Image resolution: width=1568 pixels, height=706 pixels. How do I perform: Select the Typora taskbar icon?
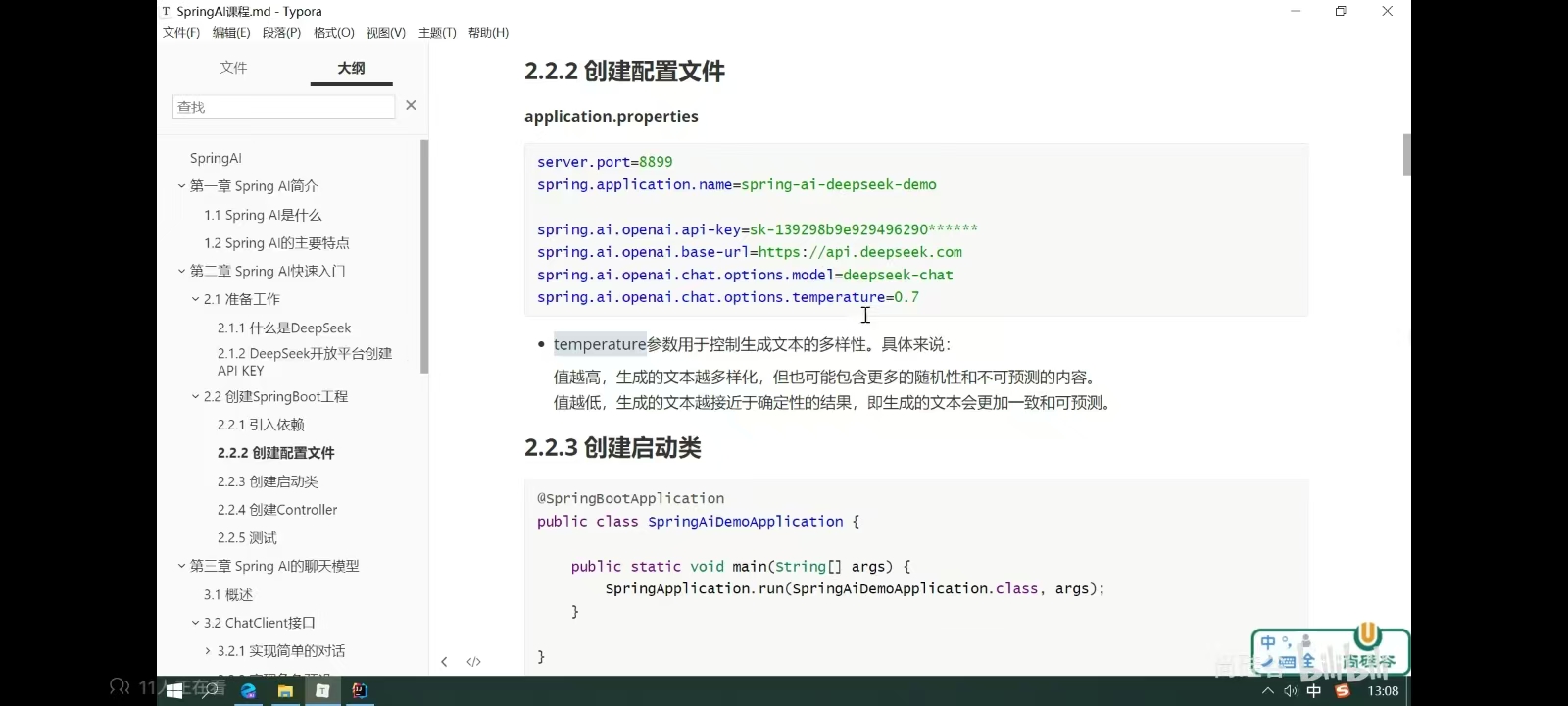click(322, 691)
